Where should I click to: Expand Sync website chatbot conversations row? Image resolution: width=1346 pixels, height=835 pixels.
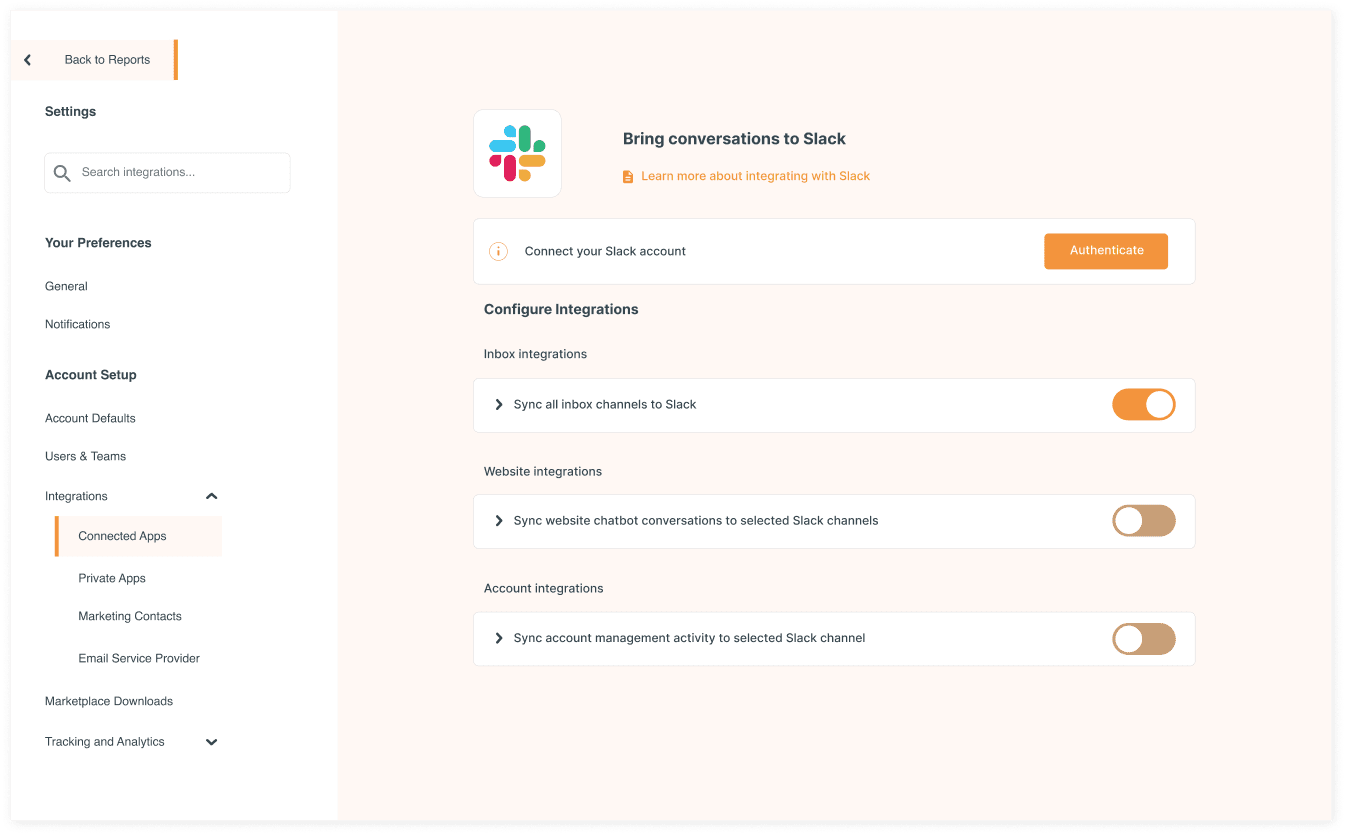pos(499,521)
